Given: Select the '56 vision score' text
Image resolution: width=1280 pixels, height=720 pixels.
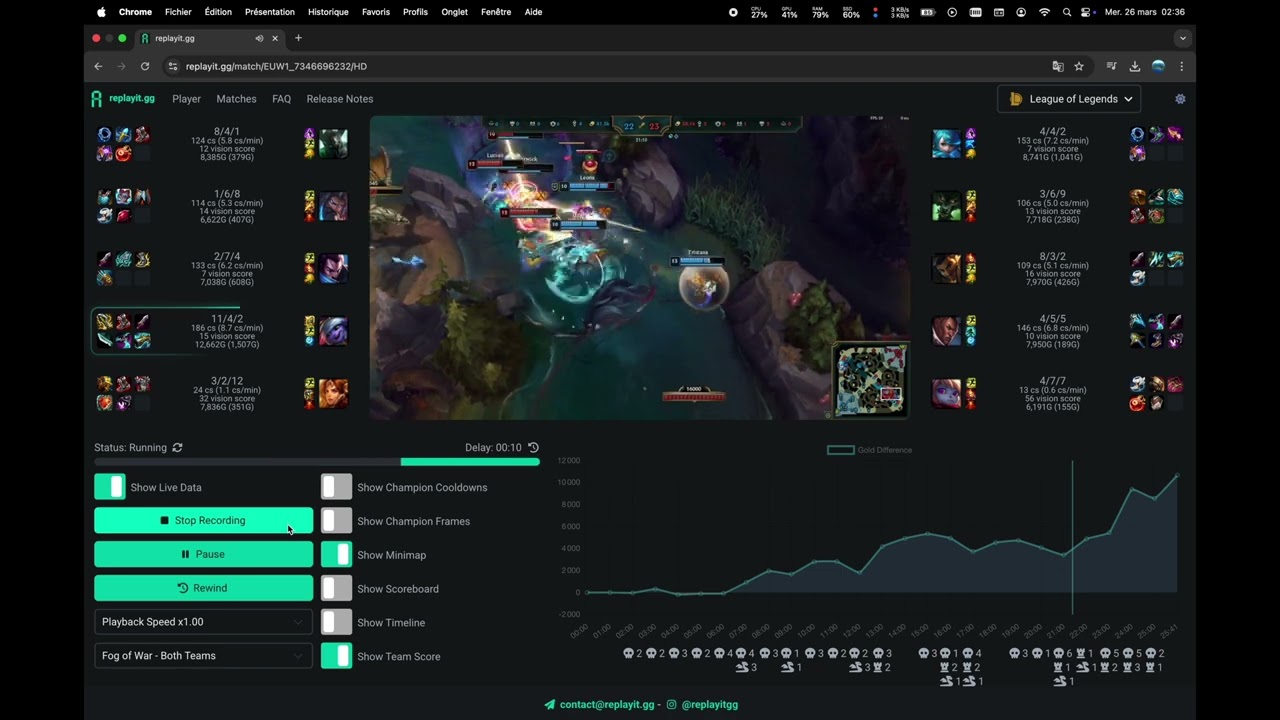Looking at the screenshot, I should [1052, 399].
